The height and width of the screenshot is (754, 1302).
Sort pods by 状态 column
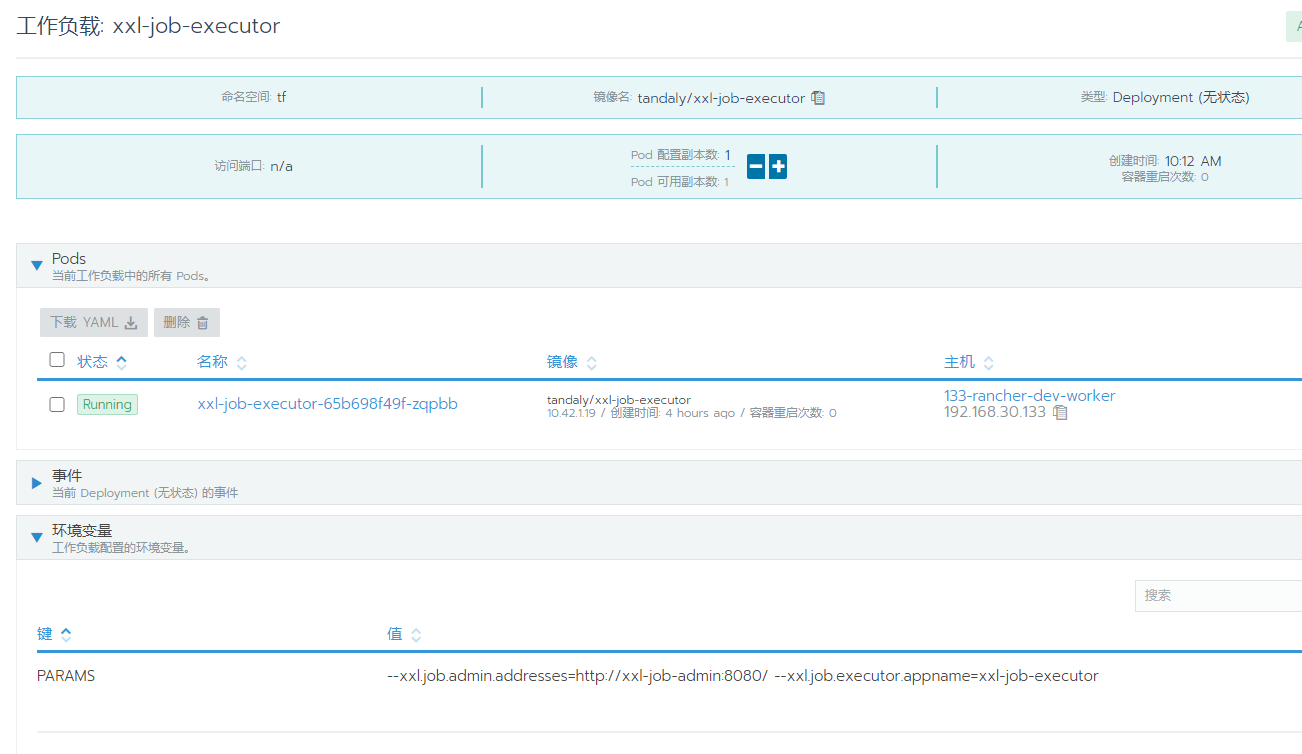point(102,362)
